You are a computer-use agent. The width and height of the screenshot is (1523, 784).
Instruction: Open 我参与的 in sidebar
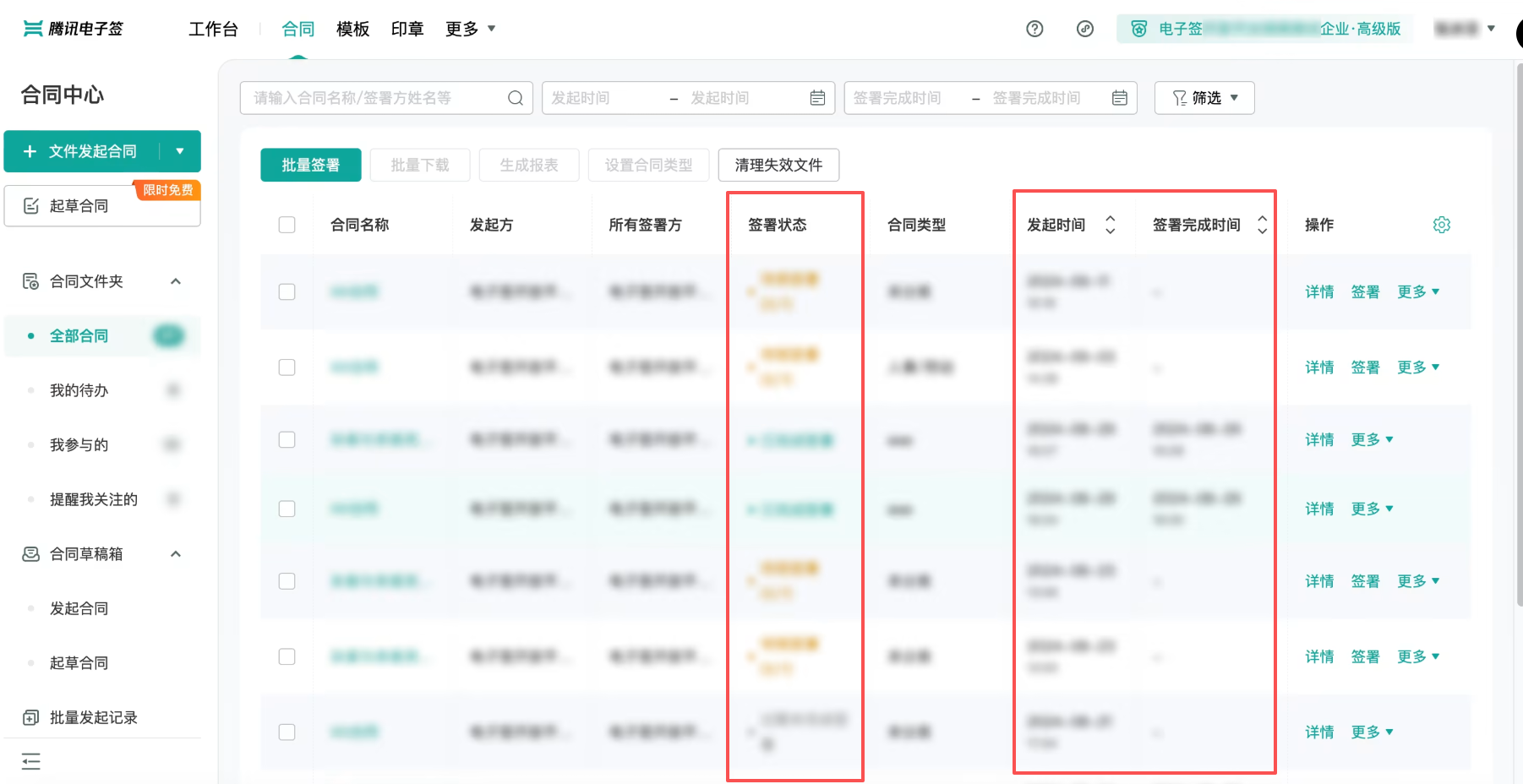tap(102, 444)
